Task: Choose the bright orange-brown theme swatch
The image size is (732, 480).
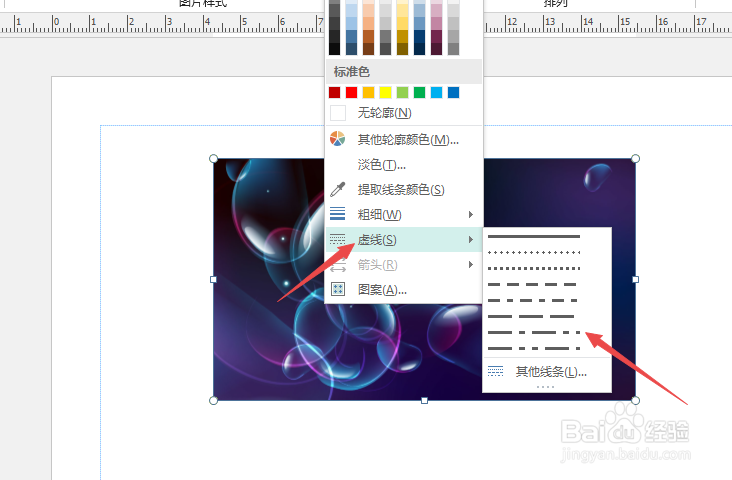Action: coord(368,36)
